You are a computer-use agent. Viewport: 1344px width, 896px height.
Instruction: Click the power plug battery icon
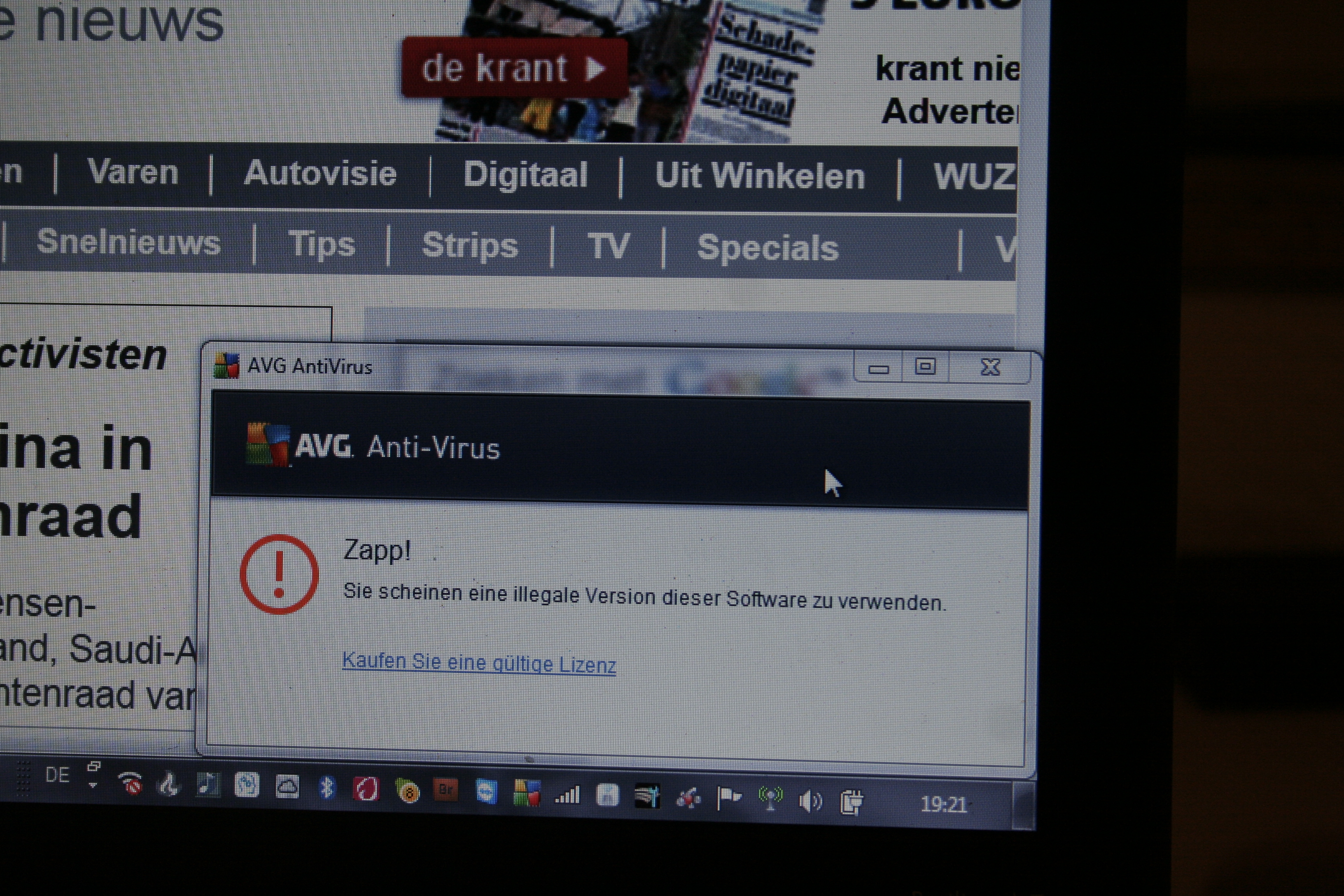click(851, 802)
